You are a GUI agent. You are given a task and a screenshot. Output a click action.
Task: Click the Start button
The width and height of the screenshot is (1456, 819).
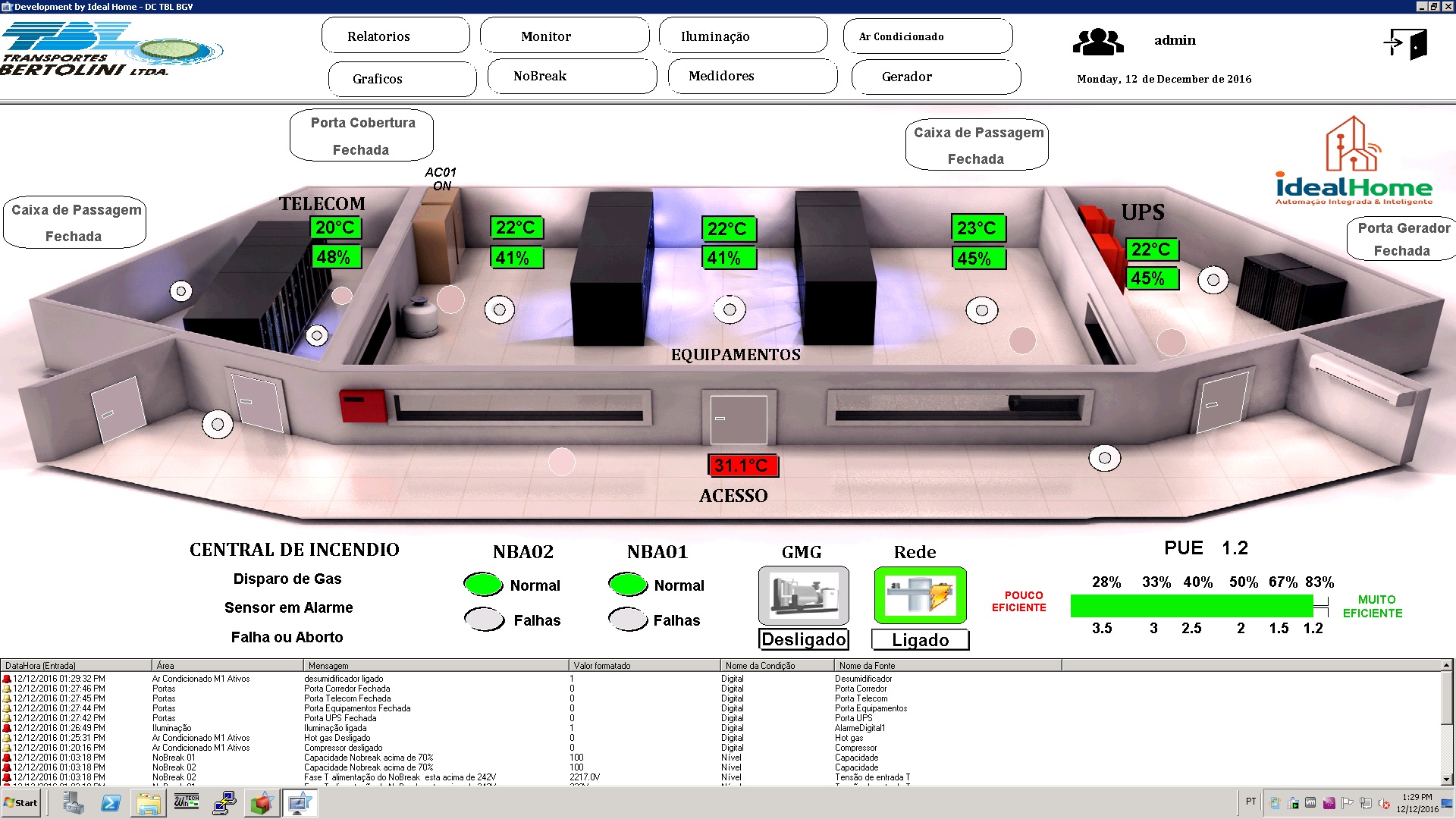20,802
